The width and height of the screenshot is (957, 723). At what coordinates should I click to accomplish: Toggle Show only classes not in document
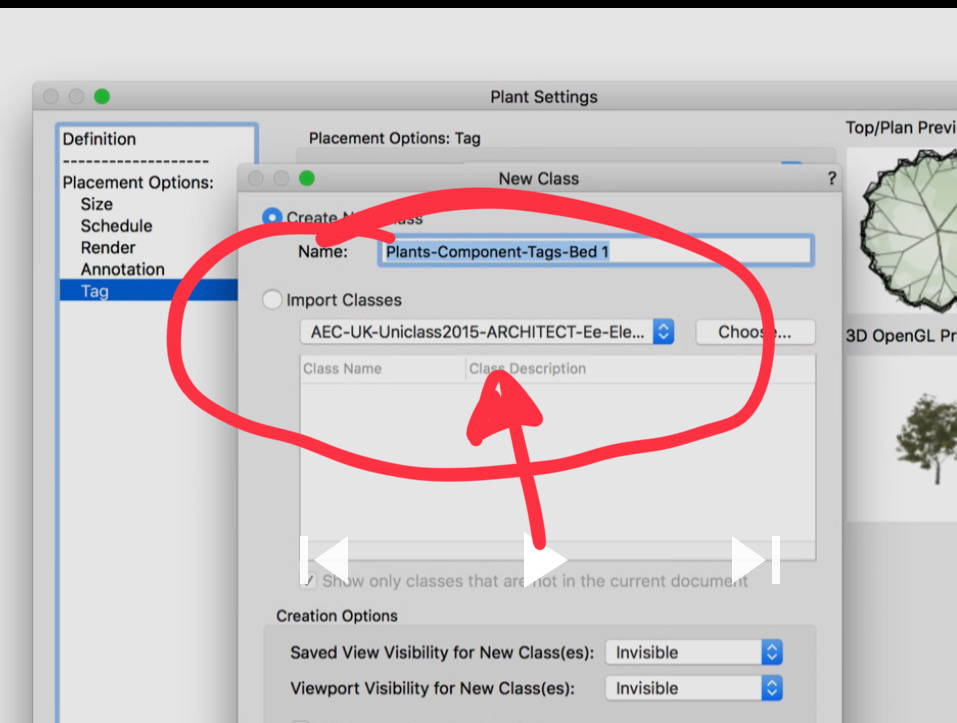308,580
